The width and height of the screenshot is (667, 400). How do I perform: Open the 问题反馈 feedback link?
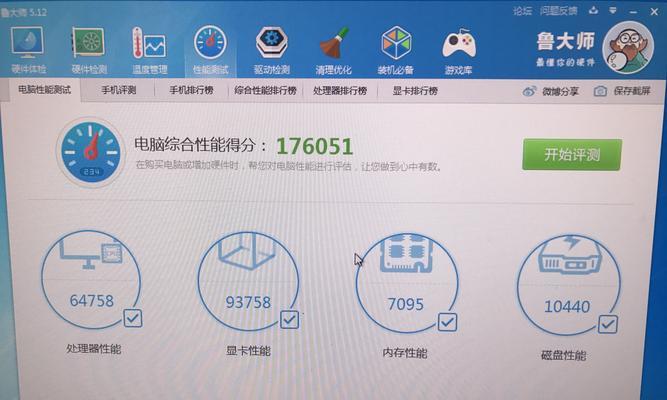[559, 11]
